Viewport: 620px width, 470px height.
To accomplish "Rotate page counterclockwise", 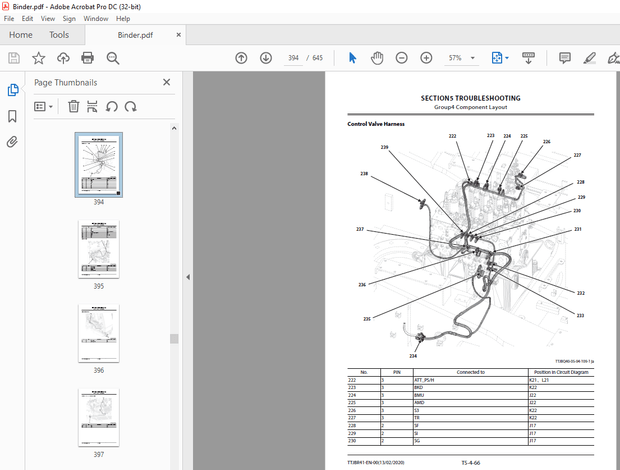I will 112,106.
